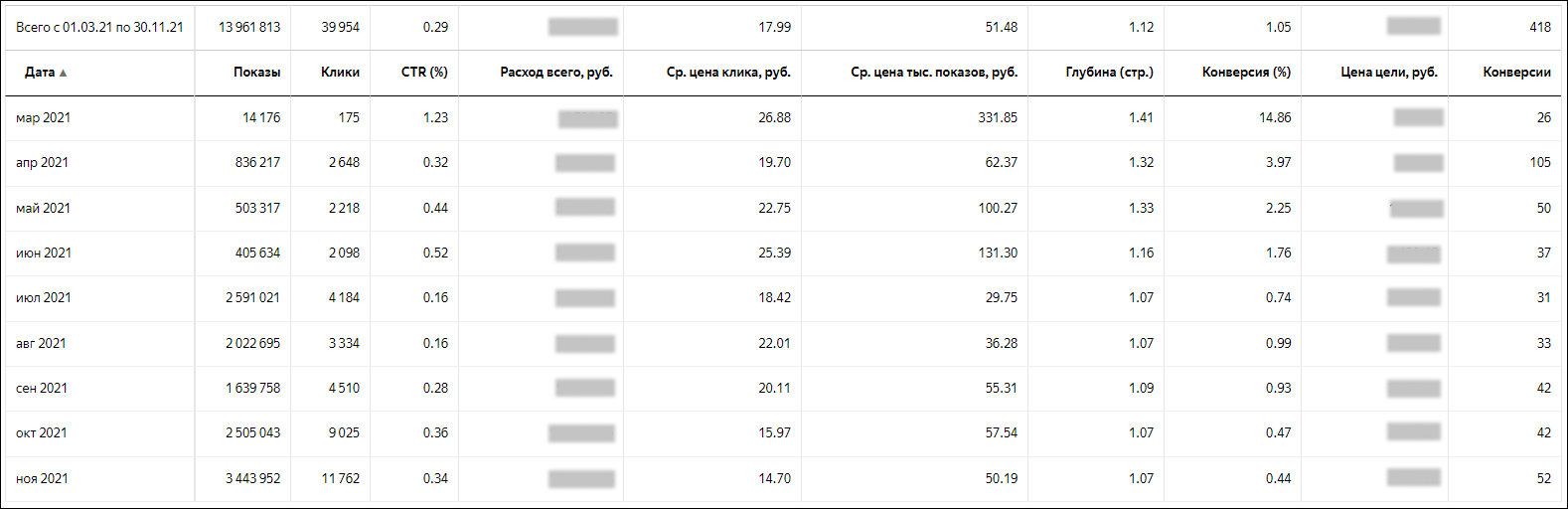Select the июл 2021 row
The width and height of the screenshot is (1568, 509).
[x=43, y=298]
